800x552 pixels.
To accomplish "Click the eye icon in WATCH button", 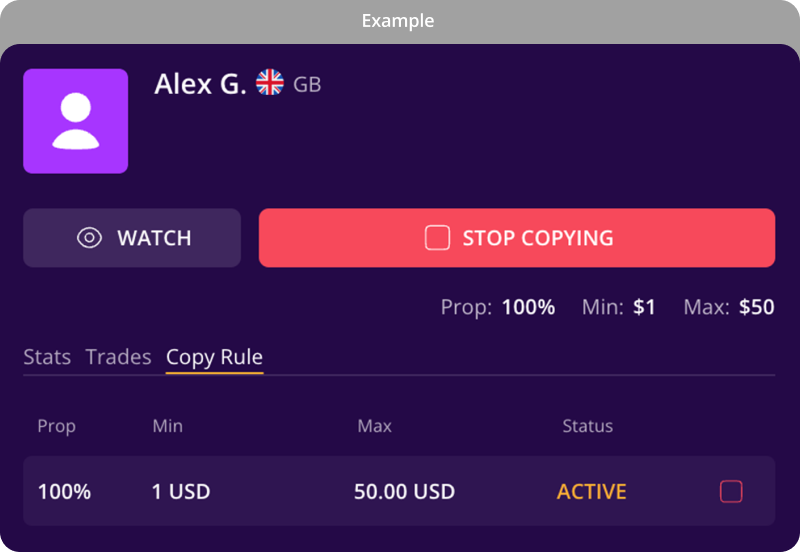I will pyautogui.click(x=89, y=238).
